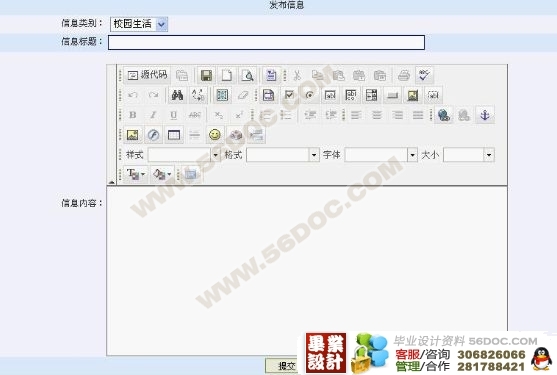Screen dimensions: 557x375
Task: Click inside the 信息内容 editor area
Action: click(x=307, y=270)
